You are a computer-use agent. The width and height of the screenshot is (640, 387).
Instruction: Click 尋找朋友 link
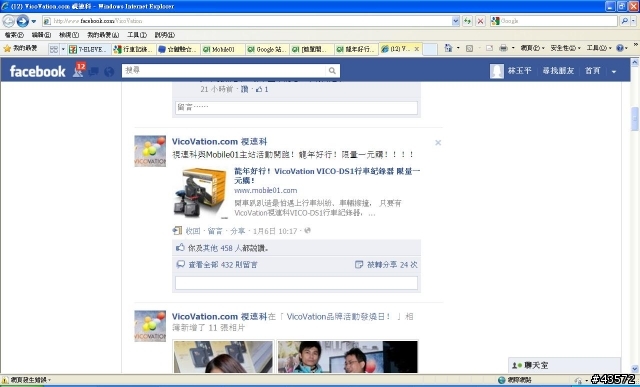coord(558,71)
